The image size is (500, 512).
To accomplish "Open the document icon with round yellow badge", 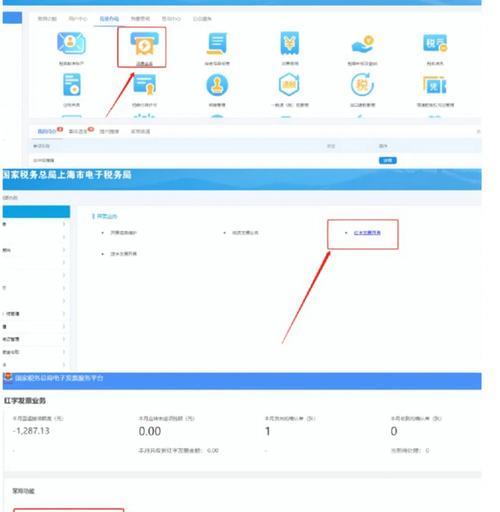I will (72, 85).
